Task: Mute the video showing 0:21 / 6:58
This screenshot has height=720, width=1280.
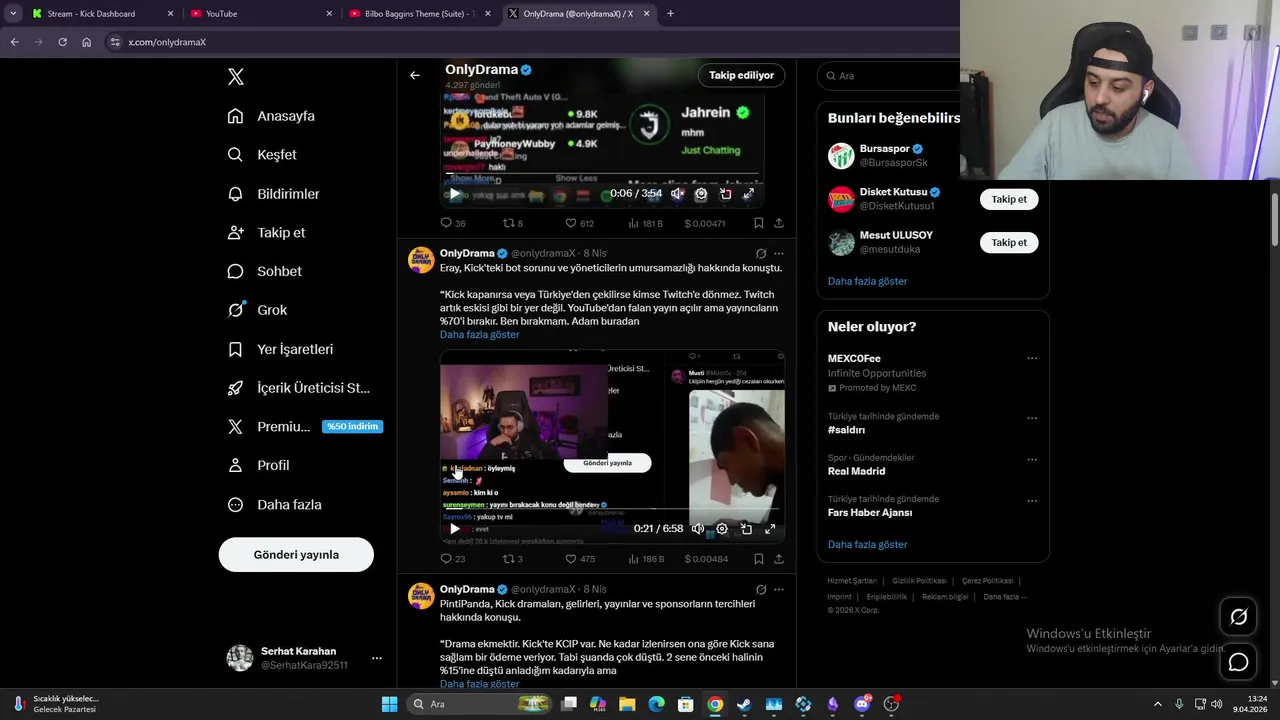Action: tap(698, 529)
